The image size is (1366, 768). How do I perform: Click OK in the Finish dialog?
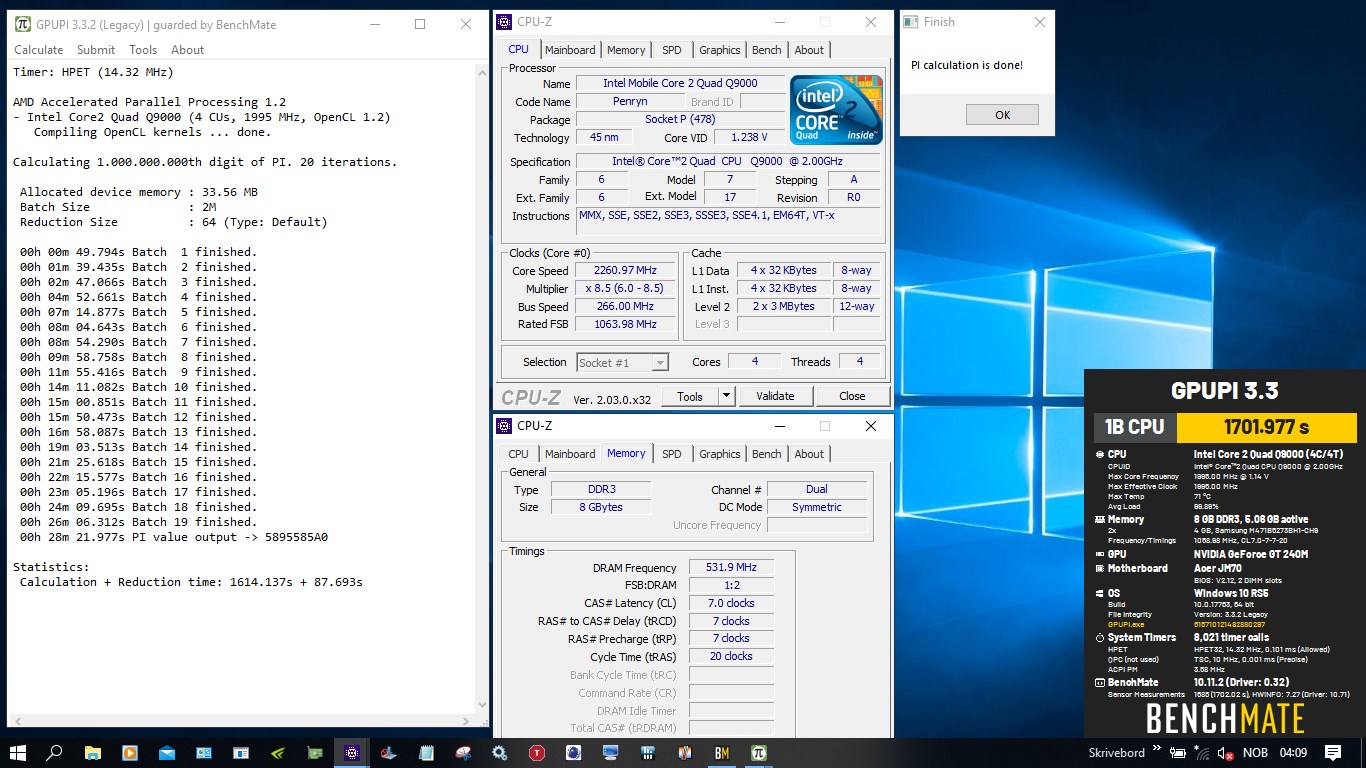click(1002, 115)
